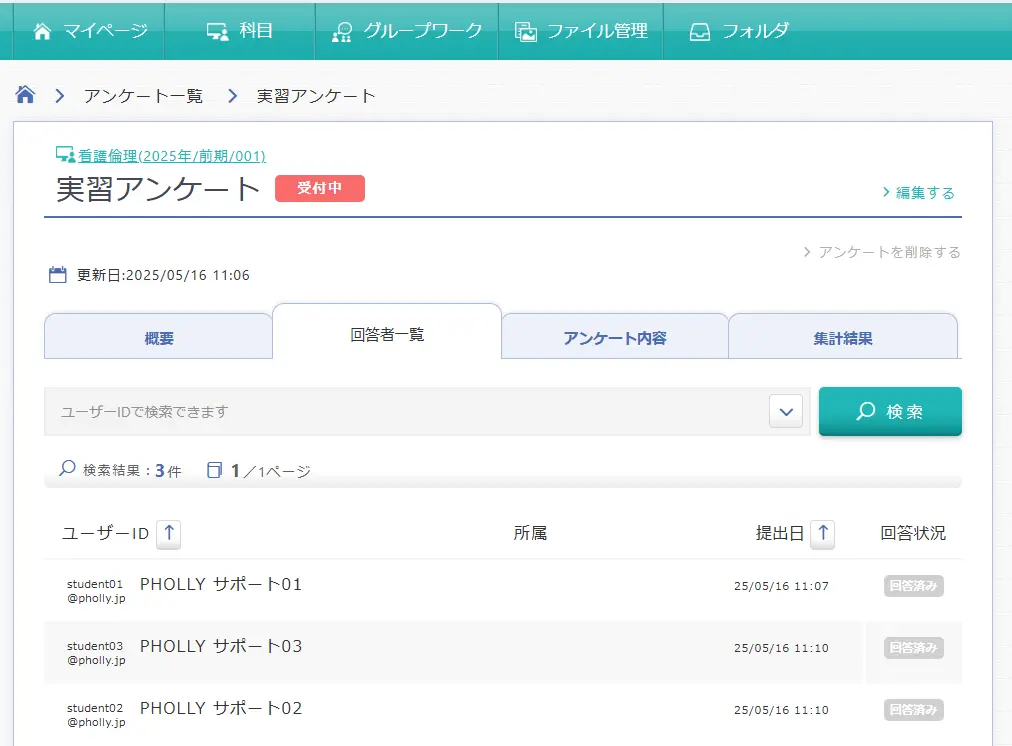Viewport: 1012px width, 746px height.
Task: Go to グループワーク in the navigation bar
Action: coord(407,31)
